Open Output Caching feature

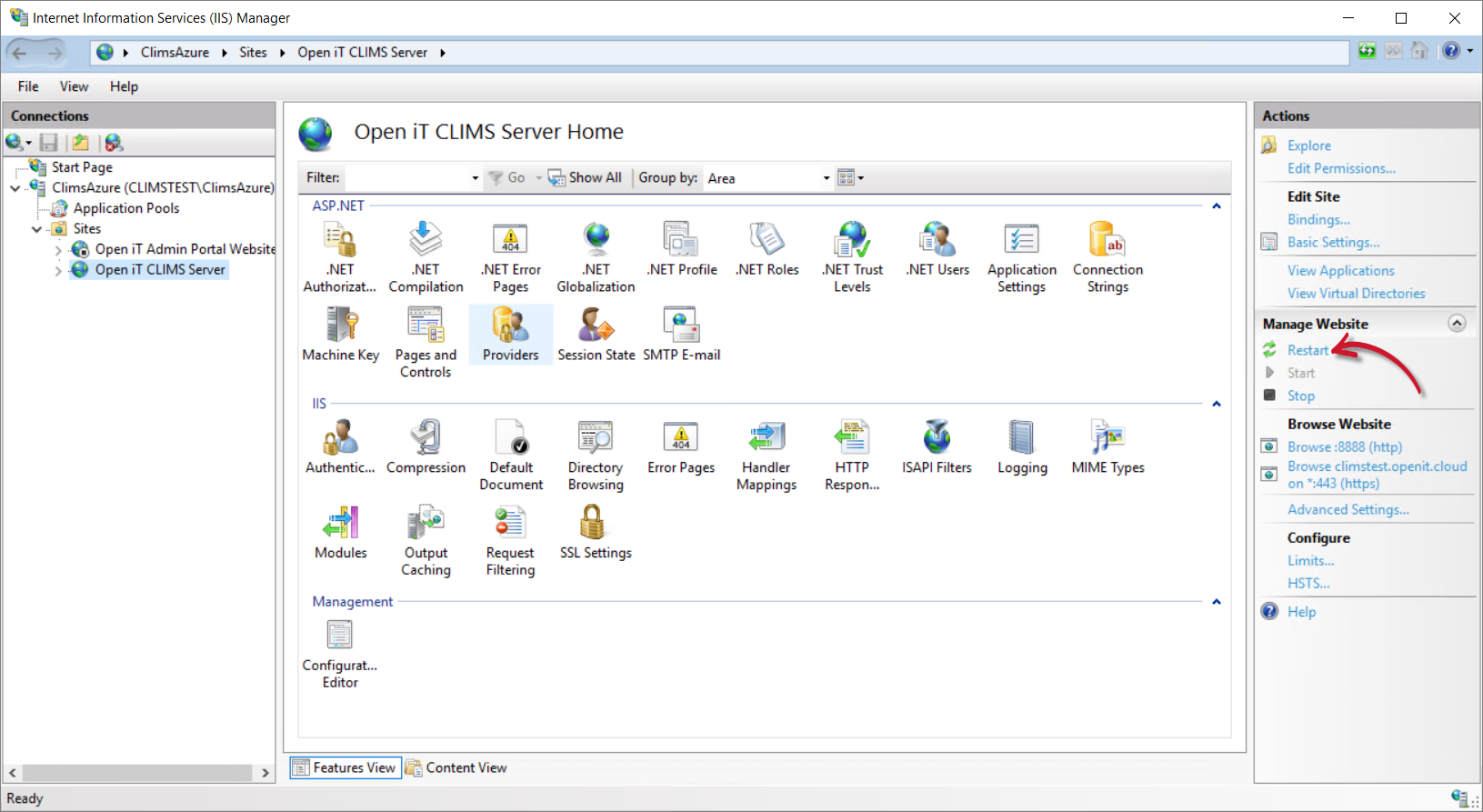click(x=426, y=541)
